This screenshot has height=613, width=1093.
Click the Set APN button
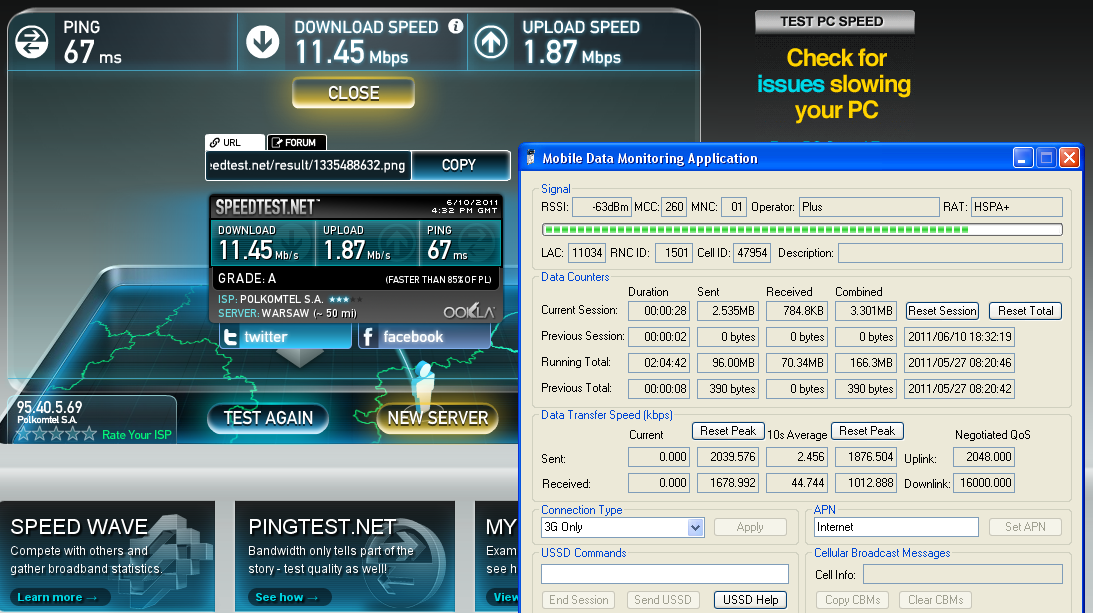click(1025, 527)
